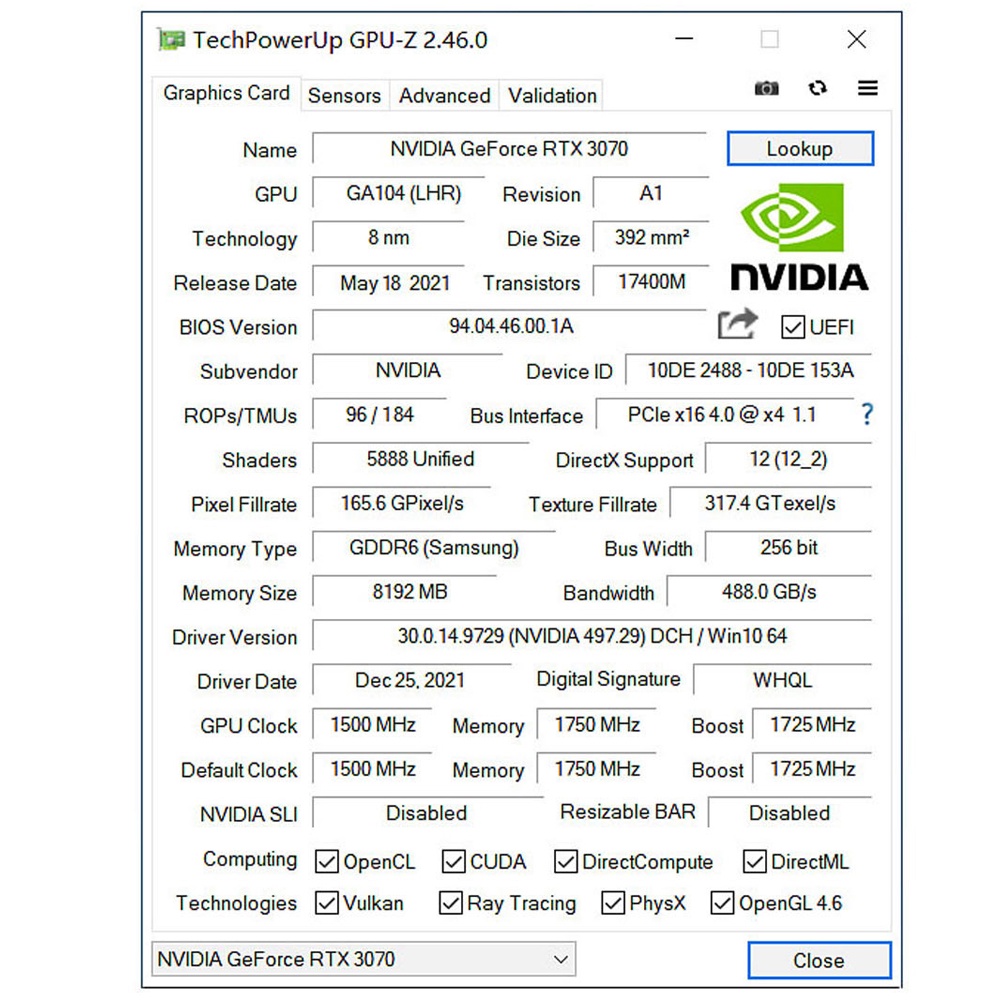Click the Driver Version field

coord(592,636)
